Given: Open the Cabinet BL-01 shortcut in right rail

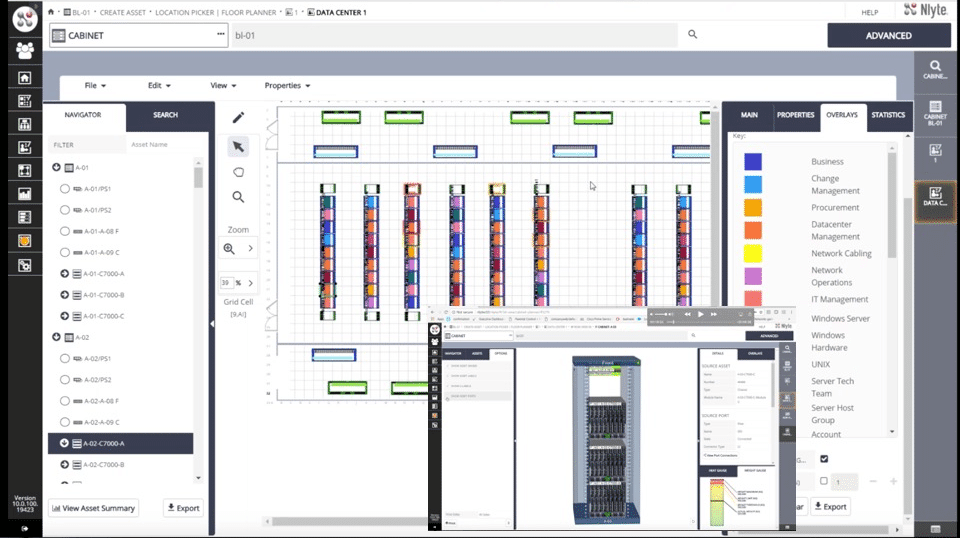Looking at the screenshot, I should [x=936, y=113].
